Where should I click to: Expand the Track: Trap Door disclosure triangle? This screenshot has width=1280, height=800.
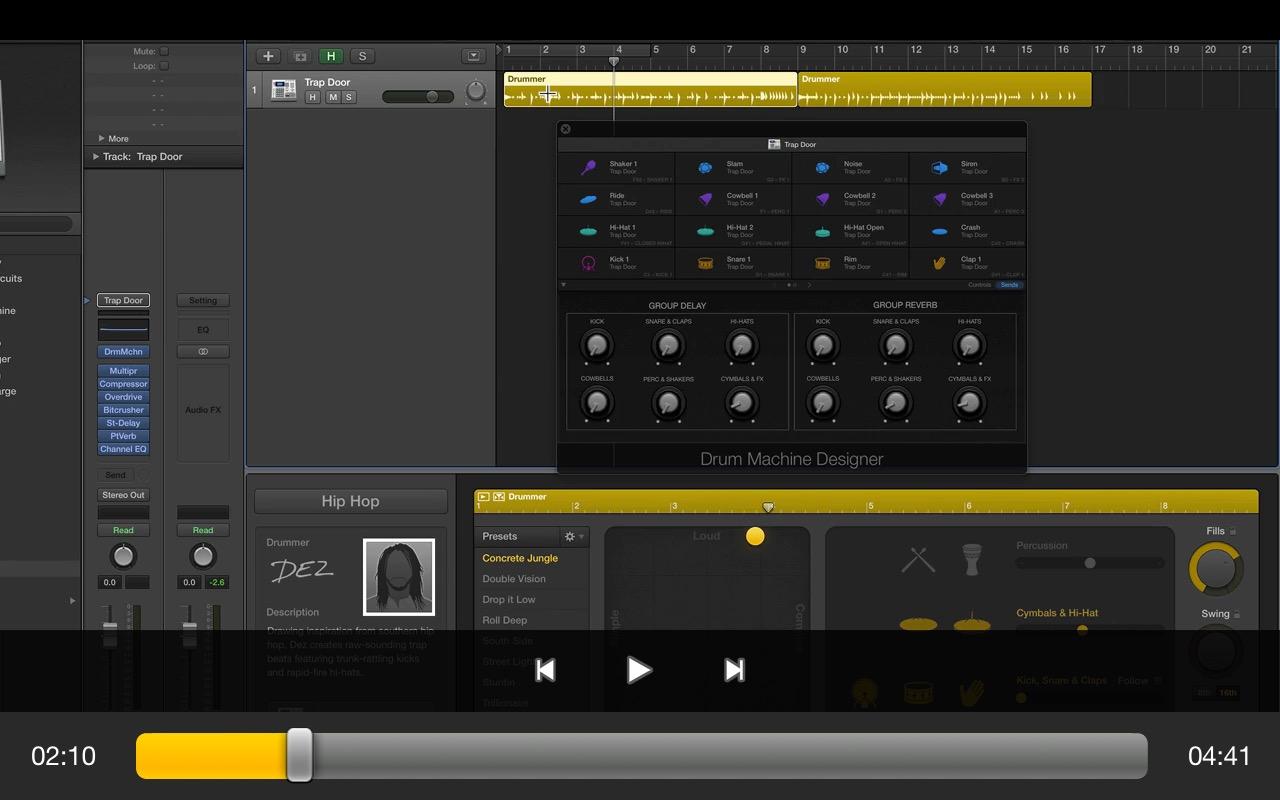coord(96,157)
